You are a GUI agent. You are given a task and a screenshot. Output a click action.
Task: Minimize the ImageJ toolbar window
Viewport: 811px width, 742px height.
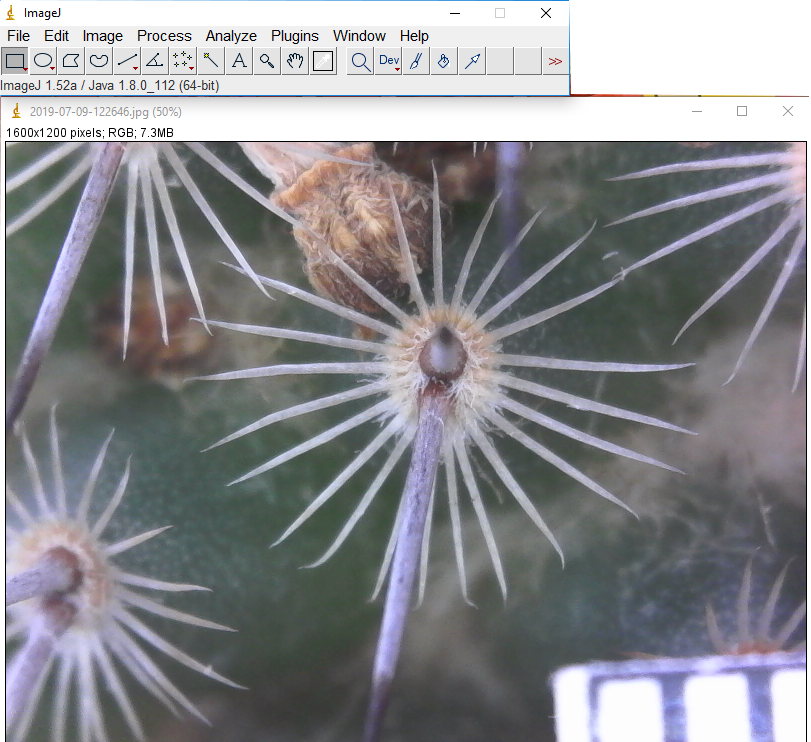(x=455, y=13)
